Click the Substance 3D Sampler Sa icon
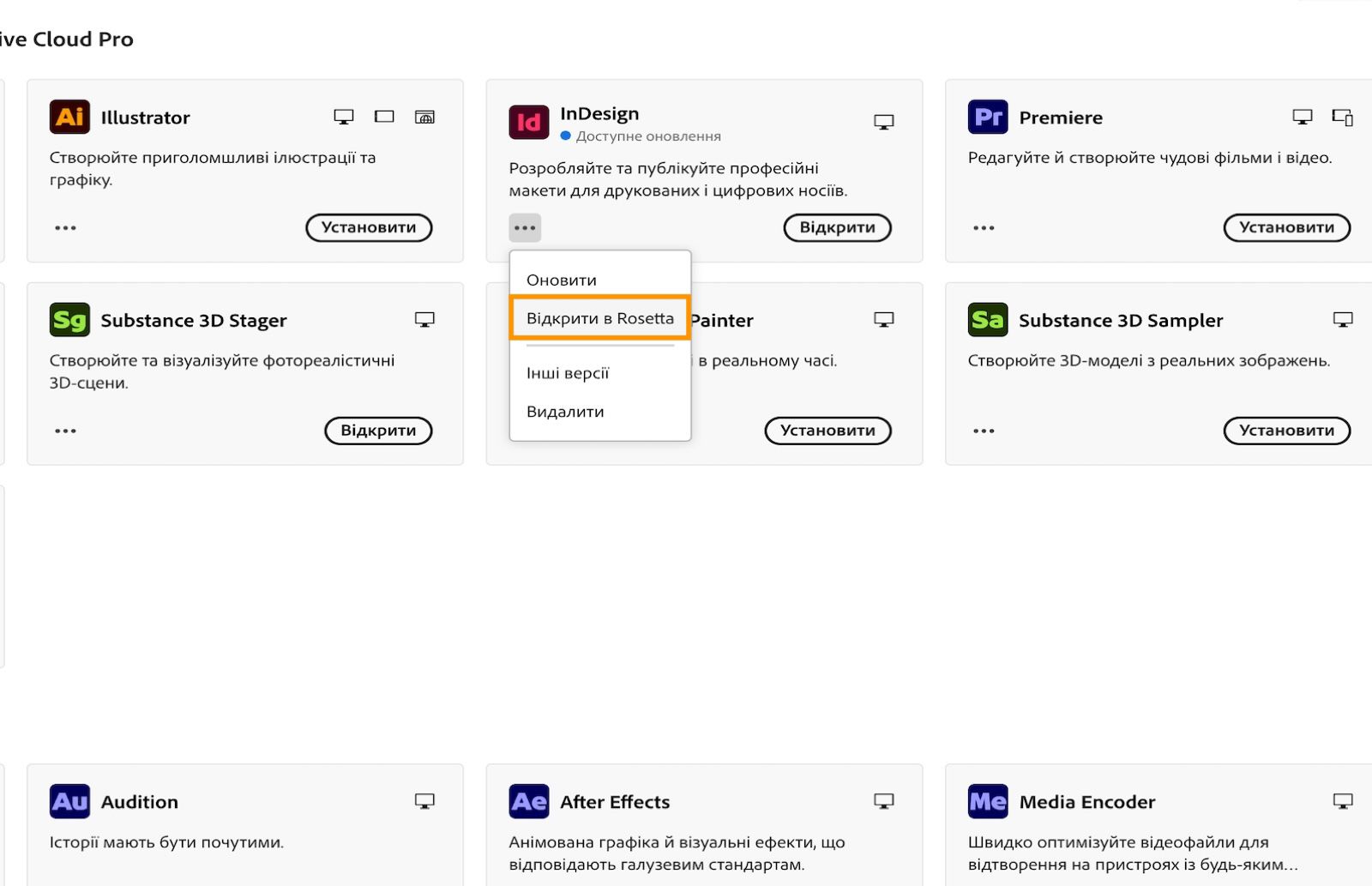Screen dimensions: 1372x886 pyautogui.click(x=988, y=320)
